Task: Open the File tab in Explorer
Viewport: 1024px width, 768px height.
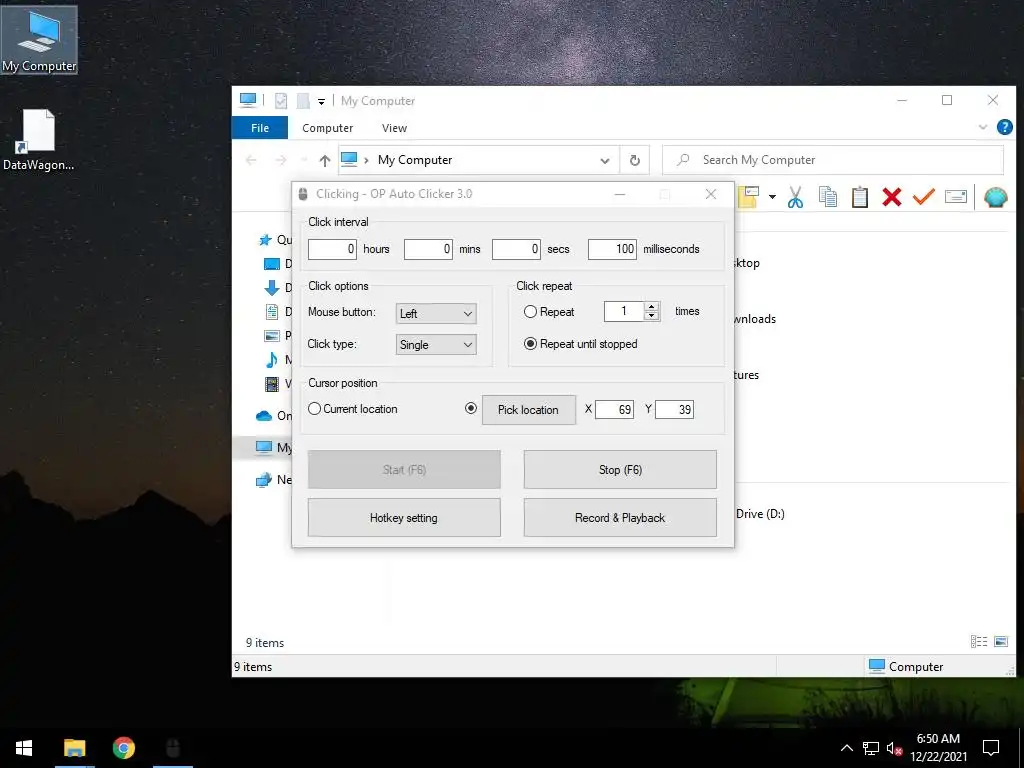Action: point(260,128)
